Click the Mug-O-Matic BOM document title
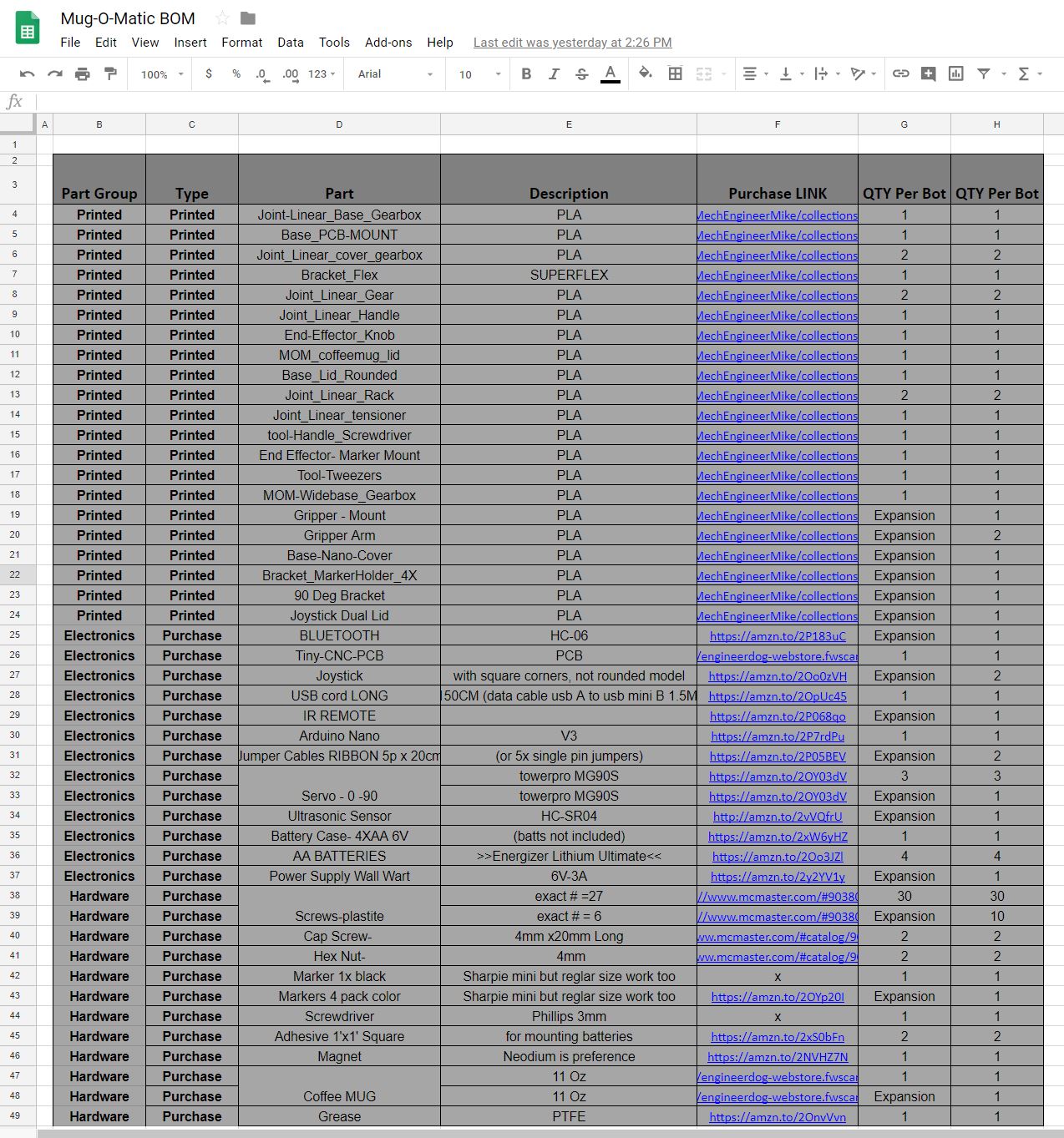Image resolution: width=1064 pixels, height=1138 pixels. [x=128, y=18]
